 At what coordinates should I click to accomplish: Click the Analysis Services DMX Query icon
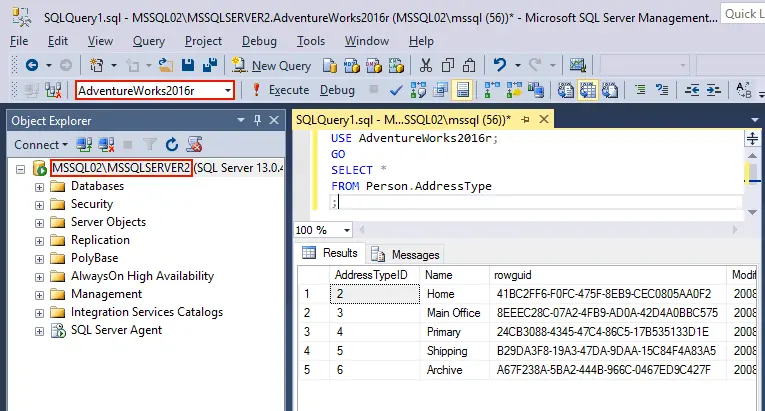tap(374, 65)
